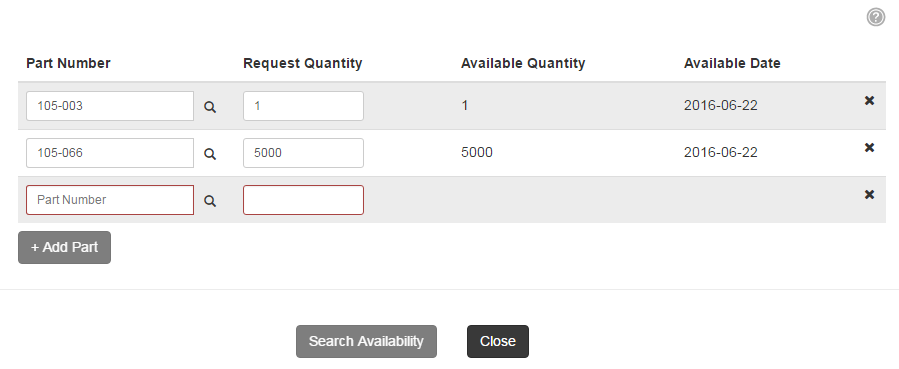
Task: Click the Search Availability button
Action: (366, 341)
